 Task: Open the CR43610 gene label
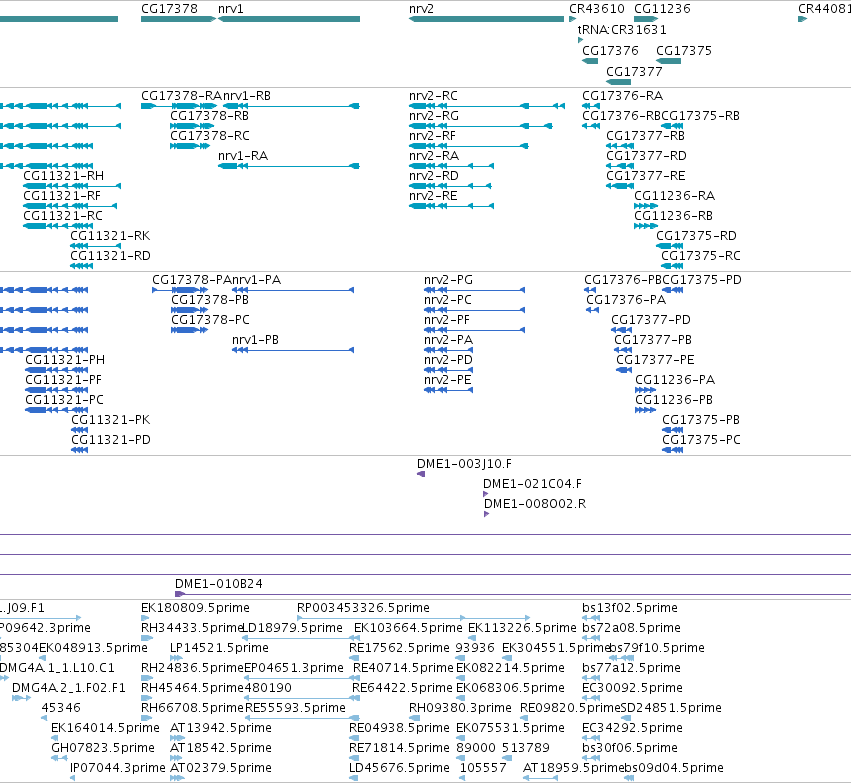pyautogui.click(x=596, y=9)
